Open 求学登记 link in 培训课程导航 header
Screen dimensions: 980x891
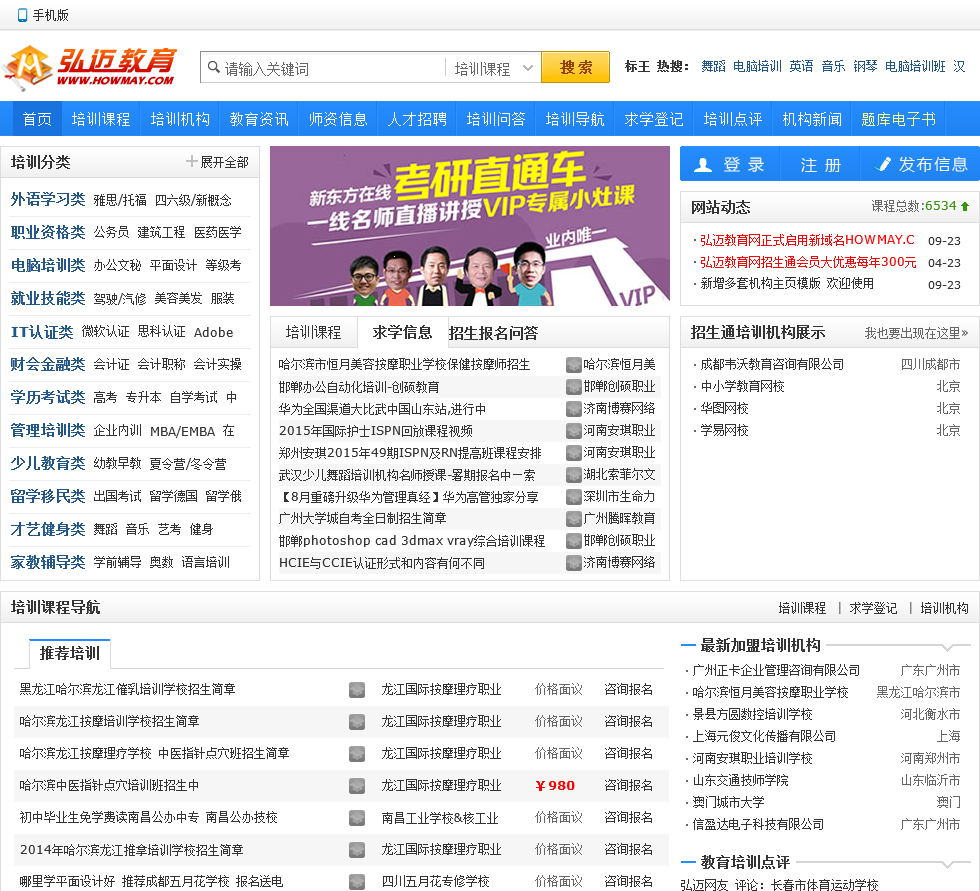coord(873,608)
